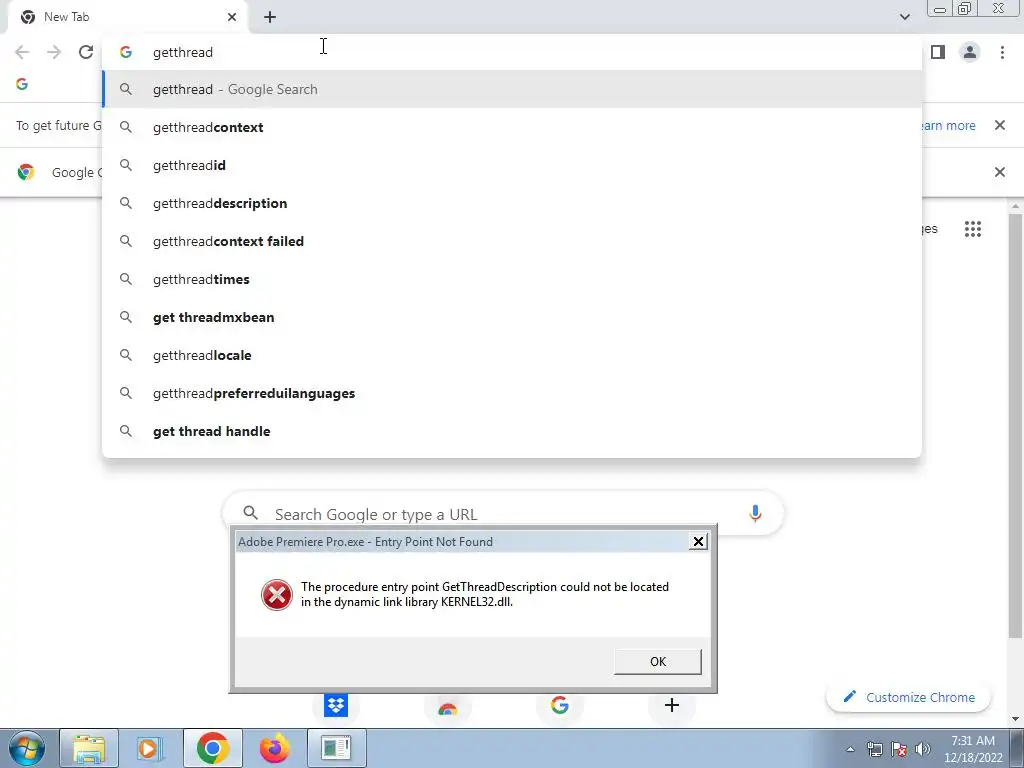
Task: Select the getthreadcontext suggestion
Action: click(512, 127)
